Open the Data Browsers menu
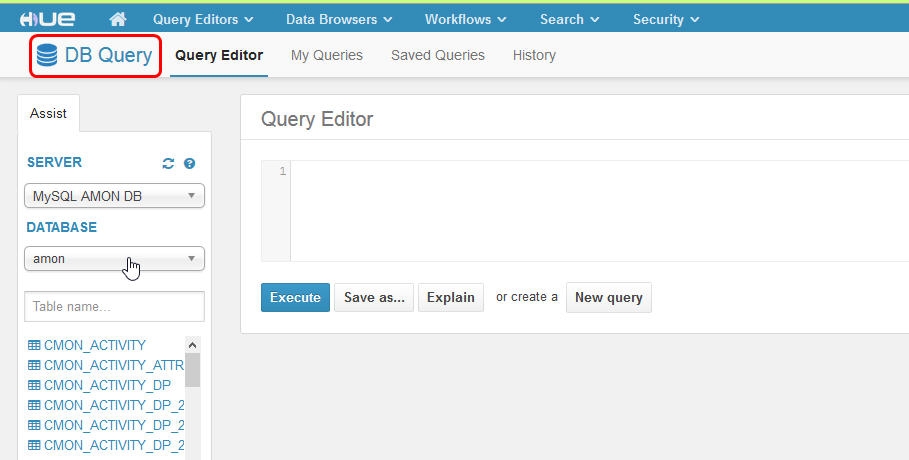Screen dimensions: 909x460 coord(339,19)
